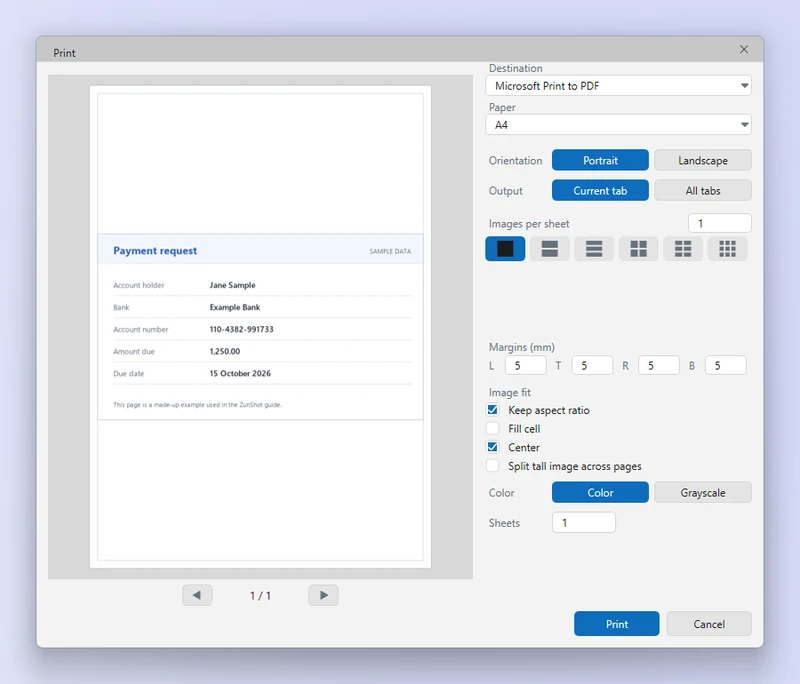This screenshot has height=684, width=800.
Task: Click the Payment request page preview
Action: pyautogui.click(x=260, y=327)
